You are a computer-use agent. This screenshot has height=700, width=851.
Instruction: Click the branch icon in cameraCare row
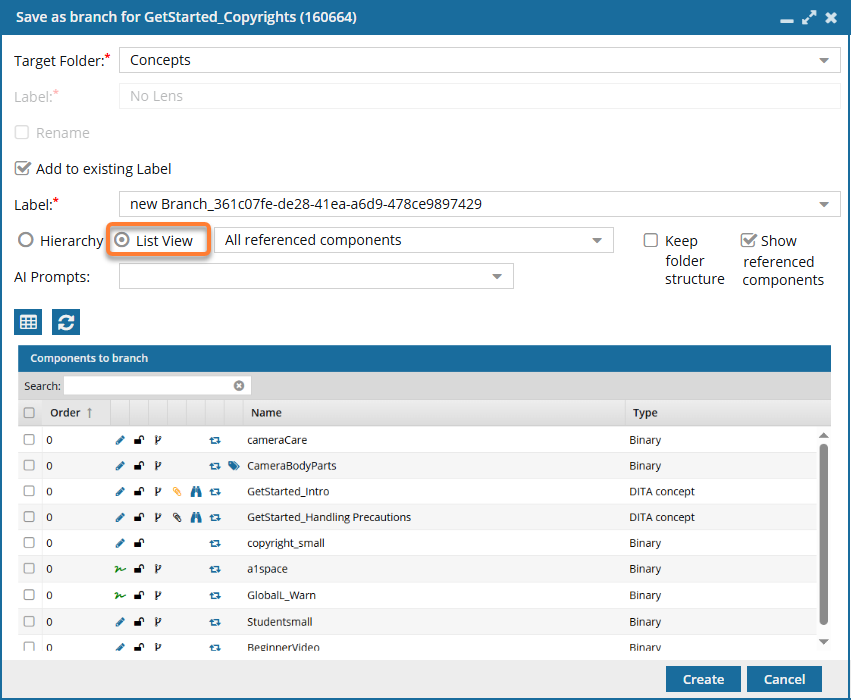coord(158,440)
